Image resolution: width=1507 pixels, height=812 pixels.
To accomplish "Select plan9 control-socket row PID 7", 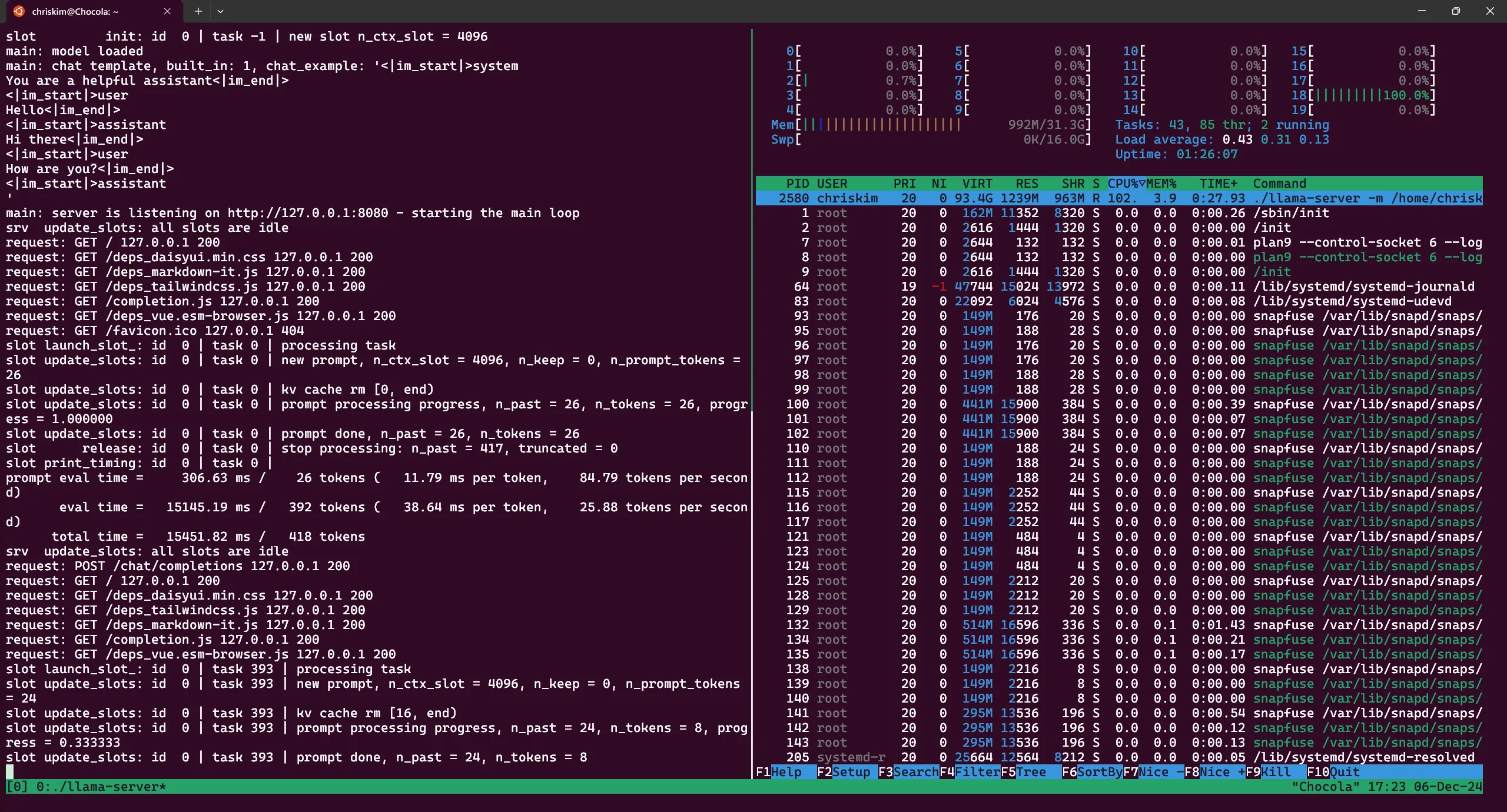I will [1119, 242].
